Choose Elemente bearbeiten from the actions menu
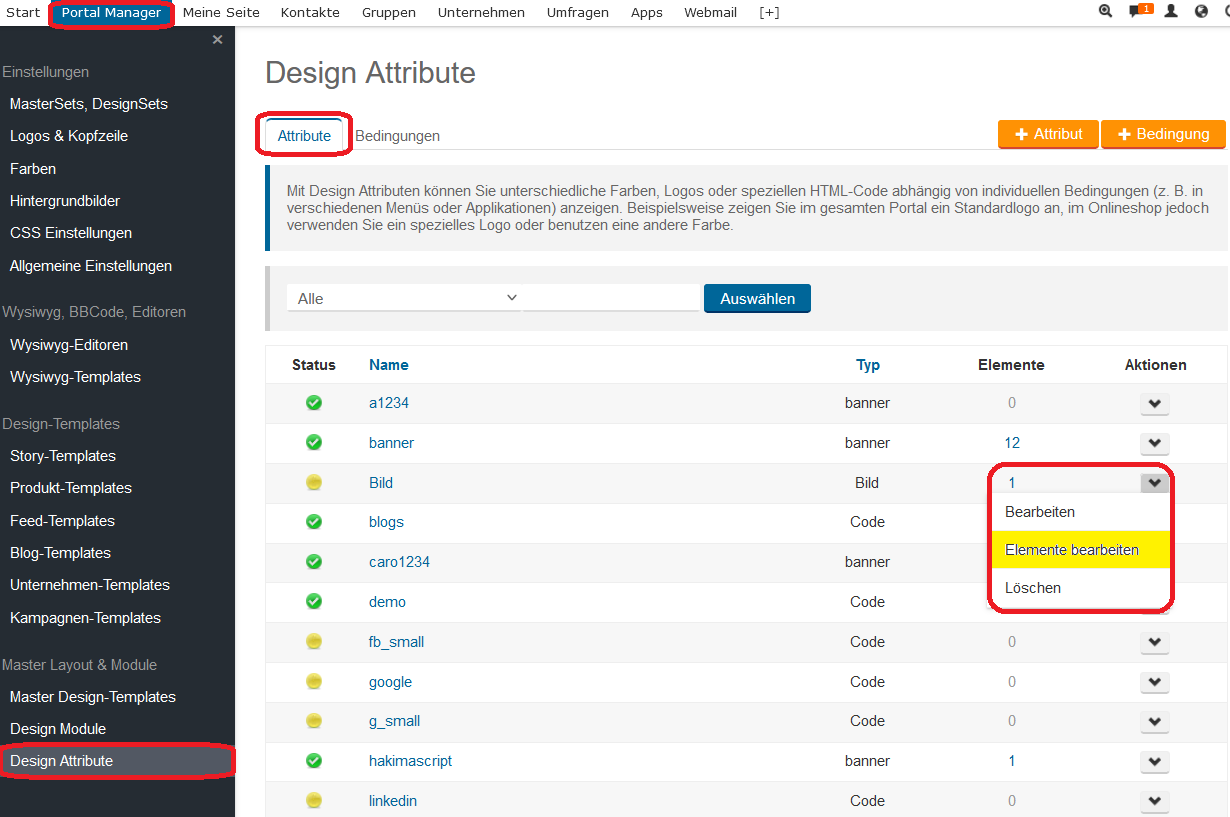The image size is (1230, 817). coord(1080,550)
